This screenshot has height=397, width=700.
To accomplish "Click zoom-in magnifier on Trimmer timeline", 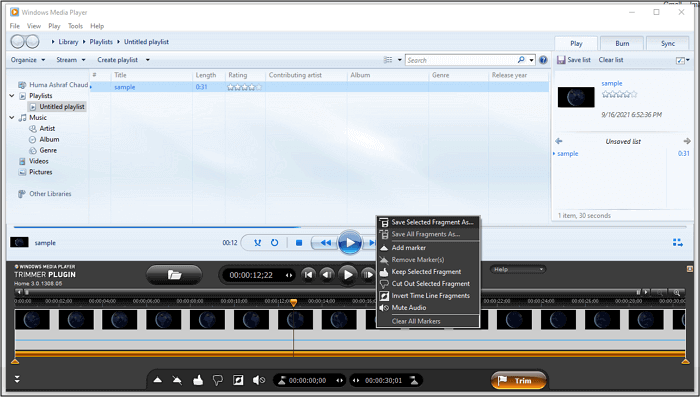I will click(x=676, y=293).
